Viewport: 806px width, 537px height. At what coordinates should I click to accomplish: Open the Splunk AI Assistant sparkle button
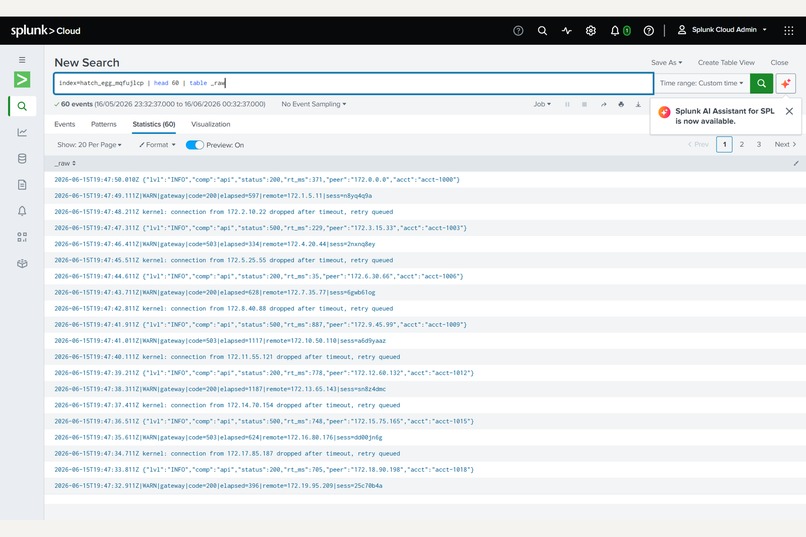click(785, 83)
